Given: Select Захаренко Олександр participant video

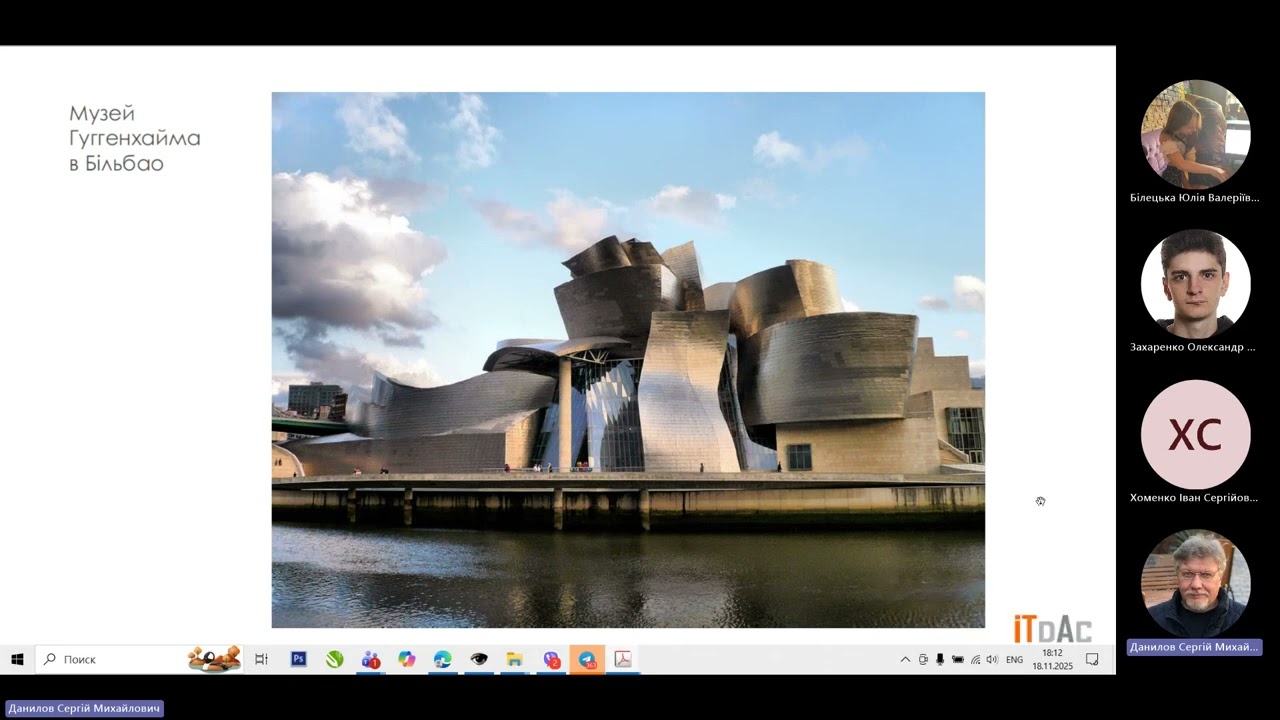Looking at the screenshot, I should (1195, 284).
